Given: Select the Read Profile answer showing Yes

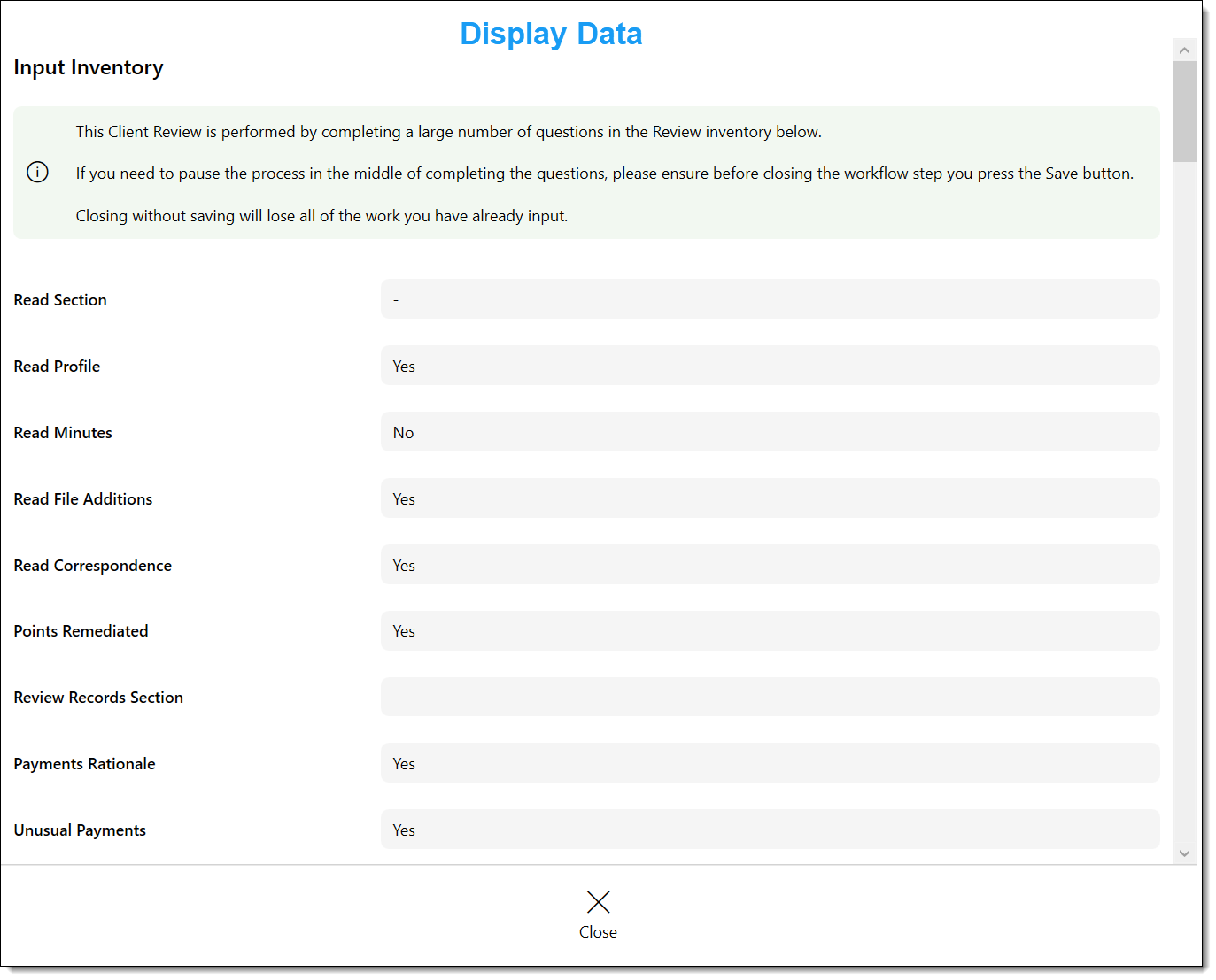Looking at the screenshot, I should click(770, 366).
